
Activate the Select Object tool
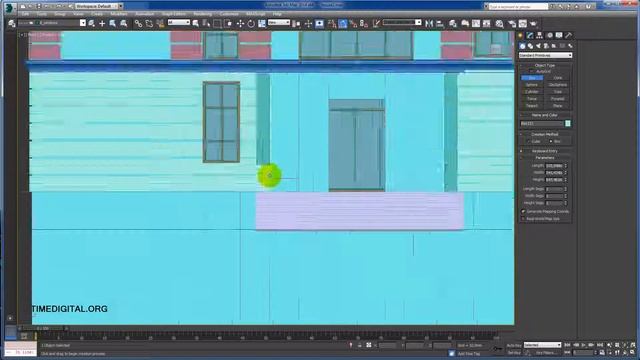tap(196, 24)
